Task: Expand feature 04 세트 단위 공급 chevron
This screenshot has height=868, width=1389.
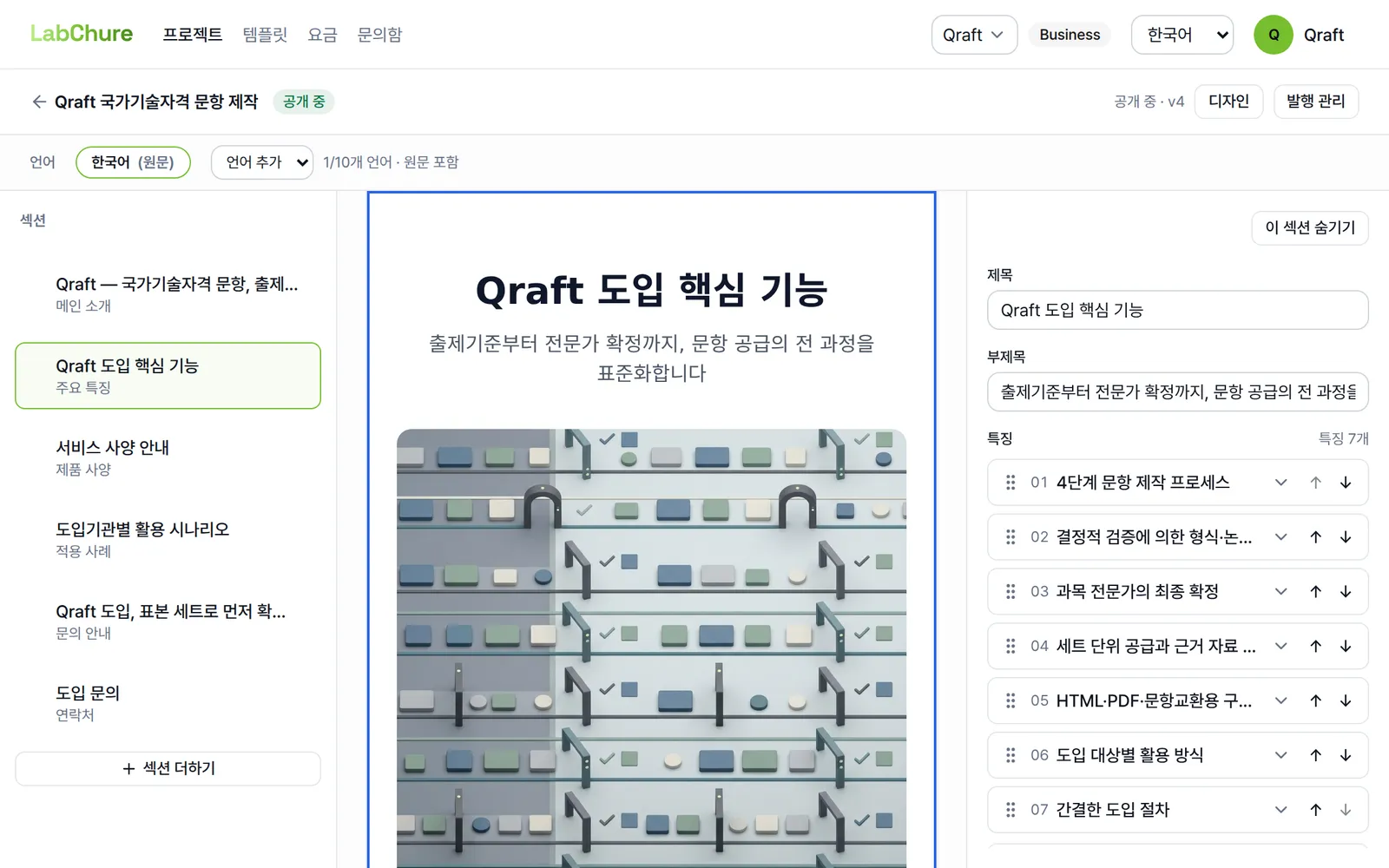Action: (x=1280, y=647)
